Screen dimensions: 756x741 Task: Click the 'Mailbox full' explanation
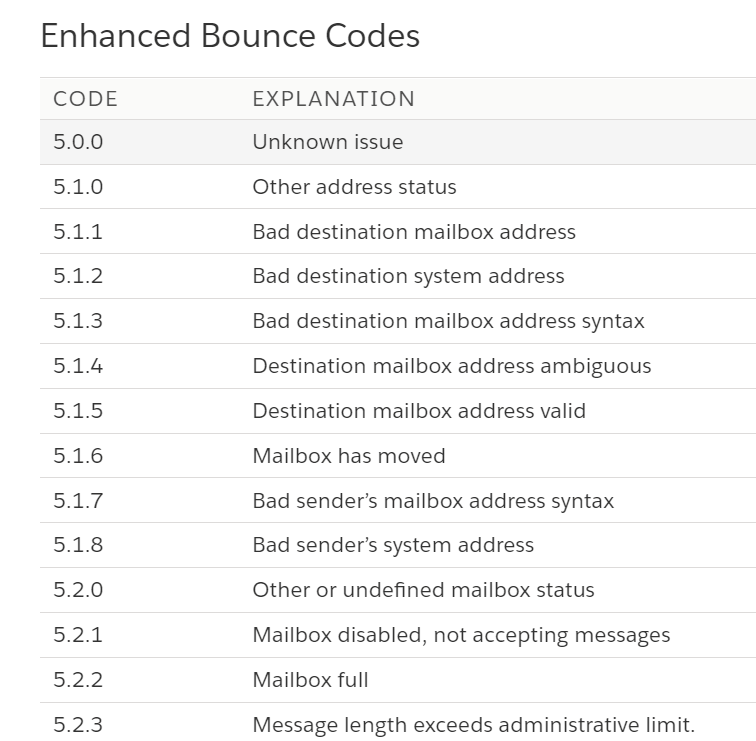(310, 680)
